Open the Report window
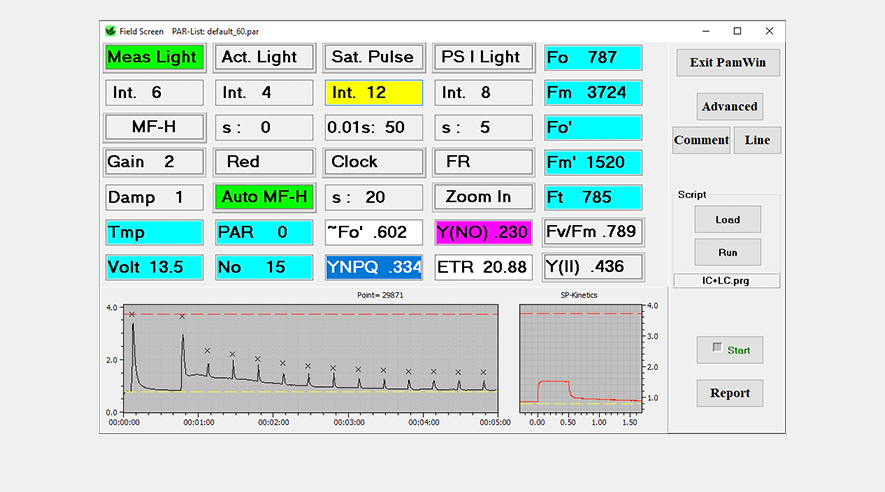Viewport: 885px width, 492px height. pos(729,393)
